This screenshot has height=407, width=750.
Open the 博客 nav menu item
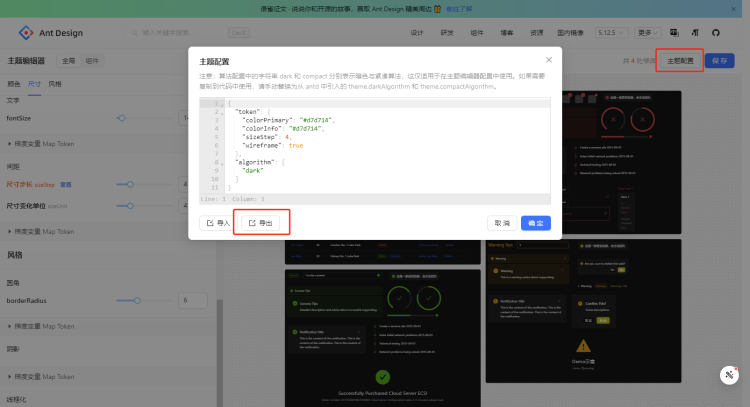(x=507, y=33)
